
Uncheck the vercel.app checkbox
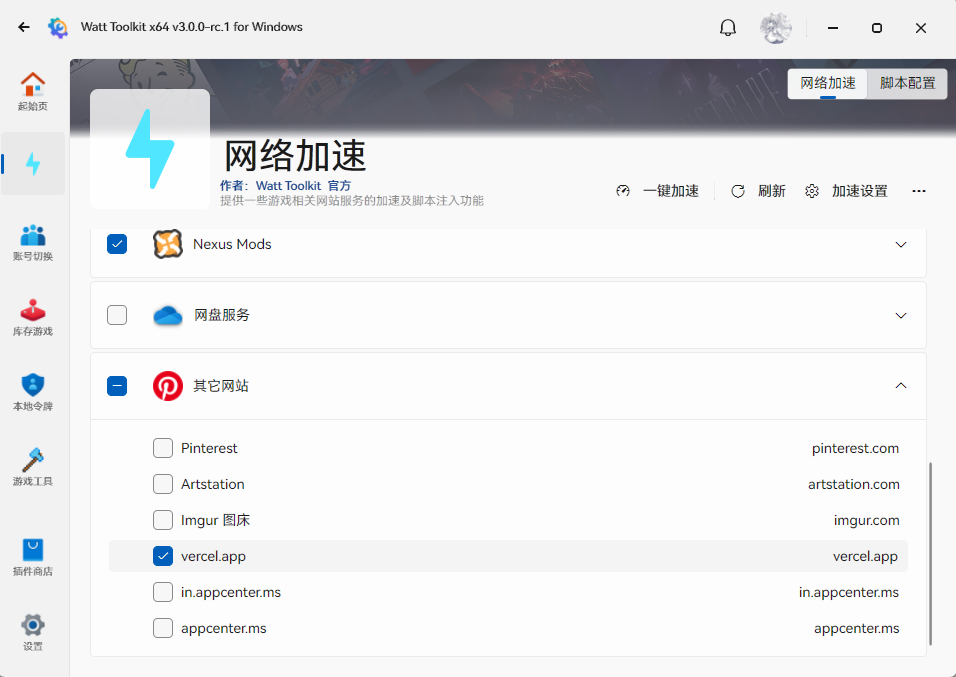(x=163, y=556)
